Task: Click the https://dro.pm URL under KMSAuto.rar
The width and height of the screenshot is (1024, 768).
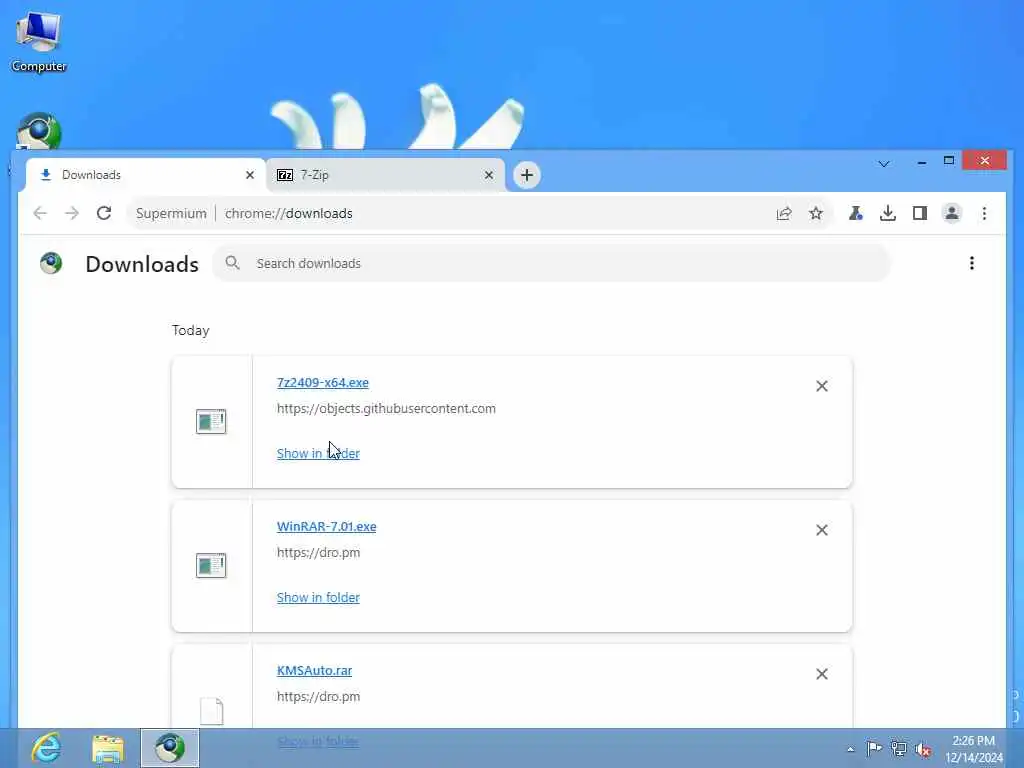Action: [318, 697]
